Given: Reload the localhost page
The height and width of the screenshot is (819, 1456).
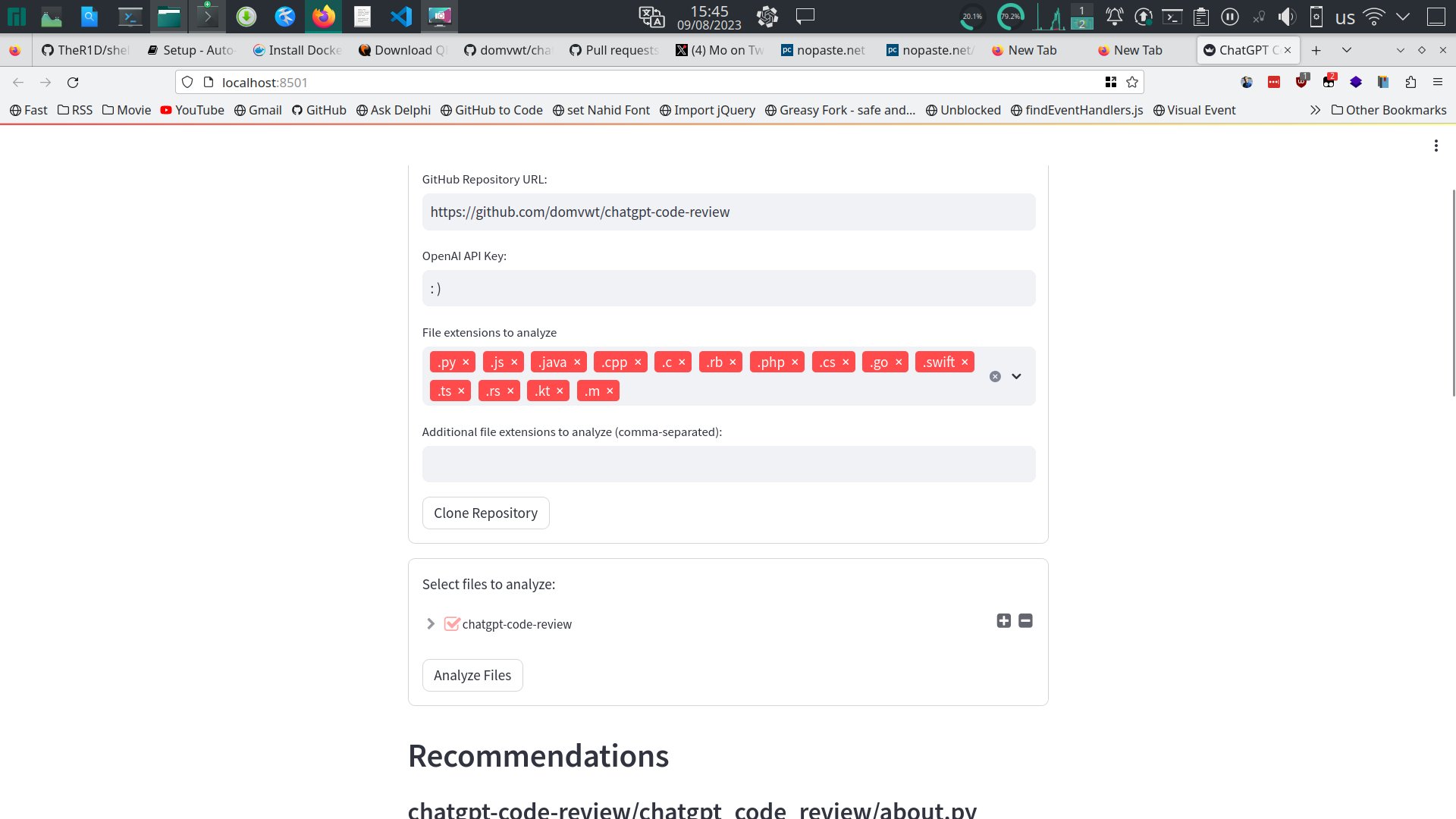Looking at the screenshot, I should 73,83.
